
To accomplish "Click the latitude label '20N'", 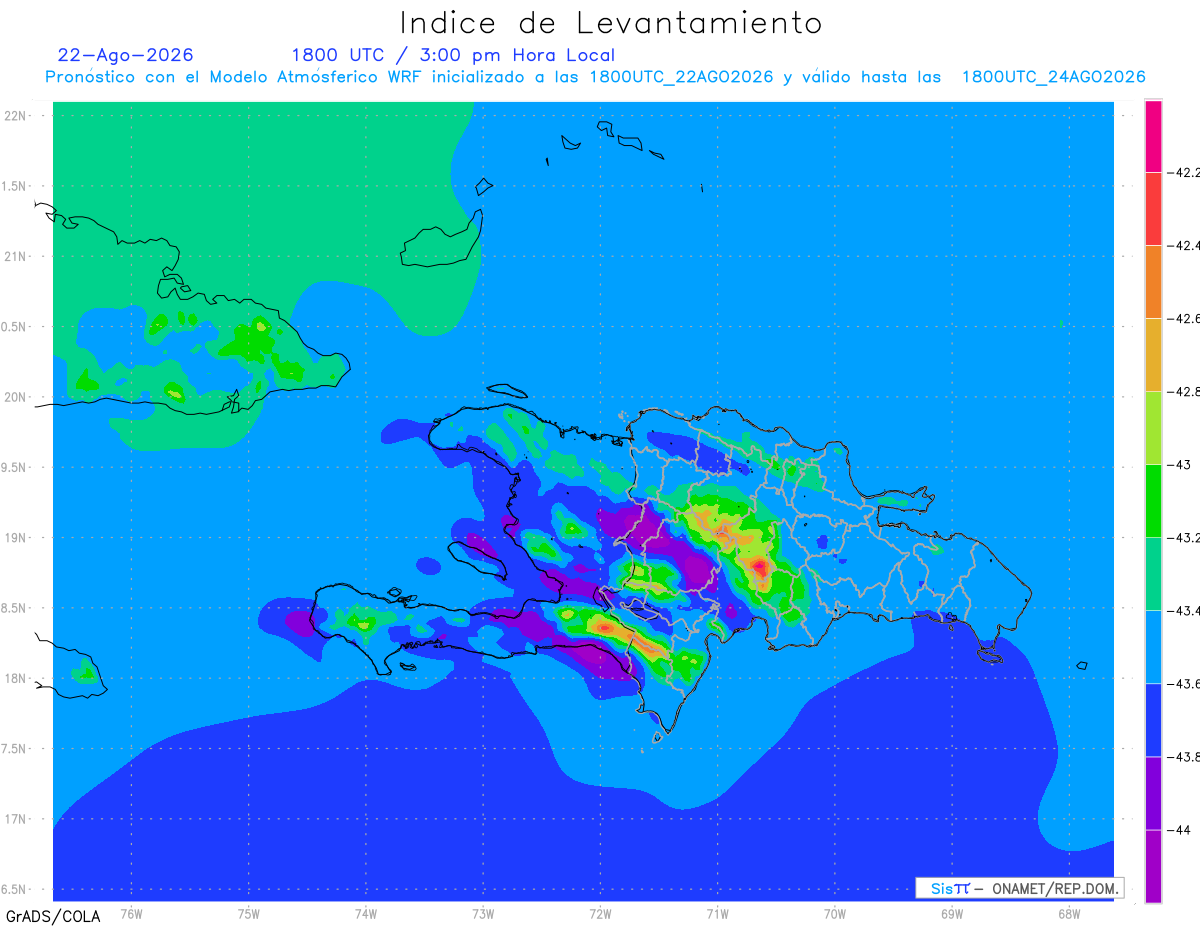I will pos(16,397).
